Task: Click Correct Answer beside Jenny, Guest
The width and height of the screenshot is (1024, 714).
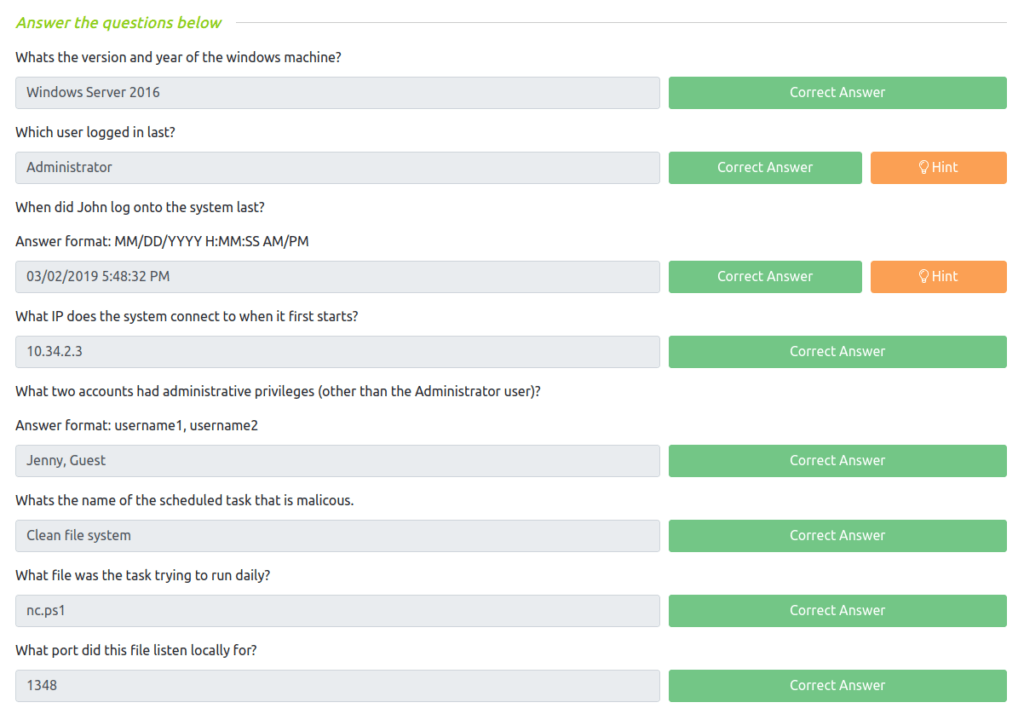Action: (x=837, y=461)
